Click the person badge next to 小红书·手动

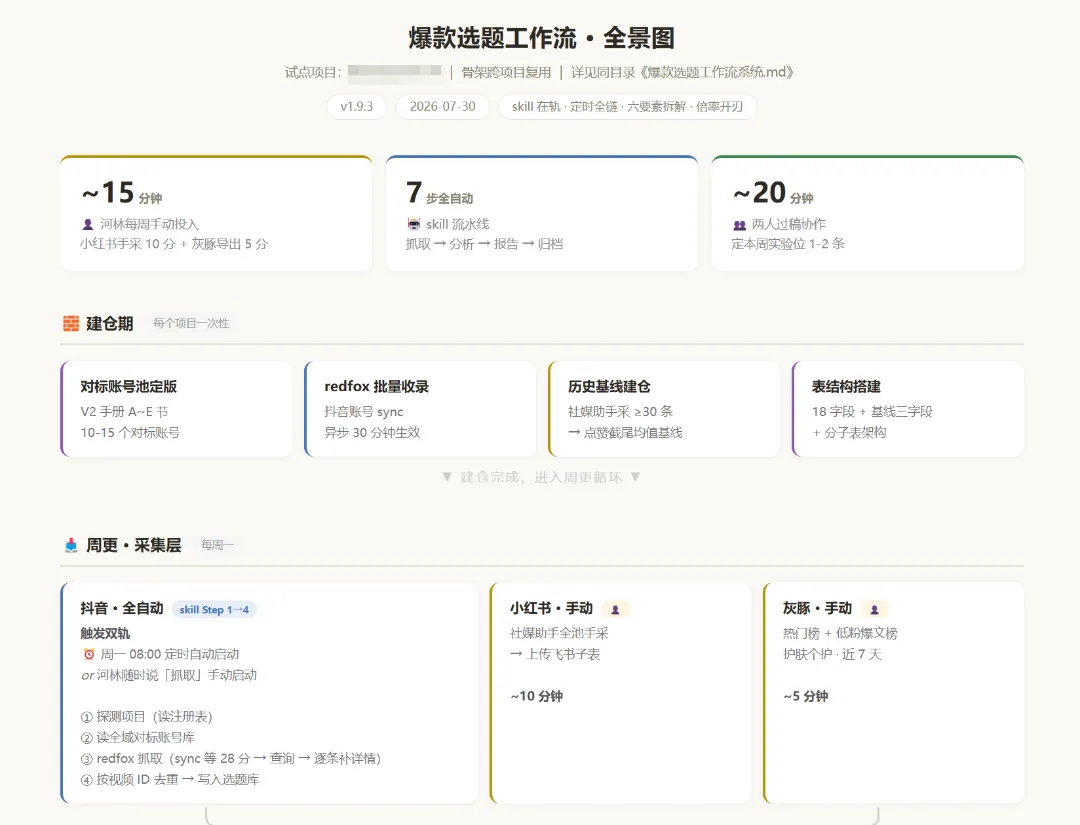615,609
